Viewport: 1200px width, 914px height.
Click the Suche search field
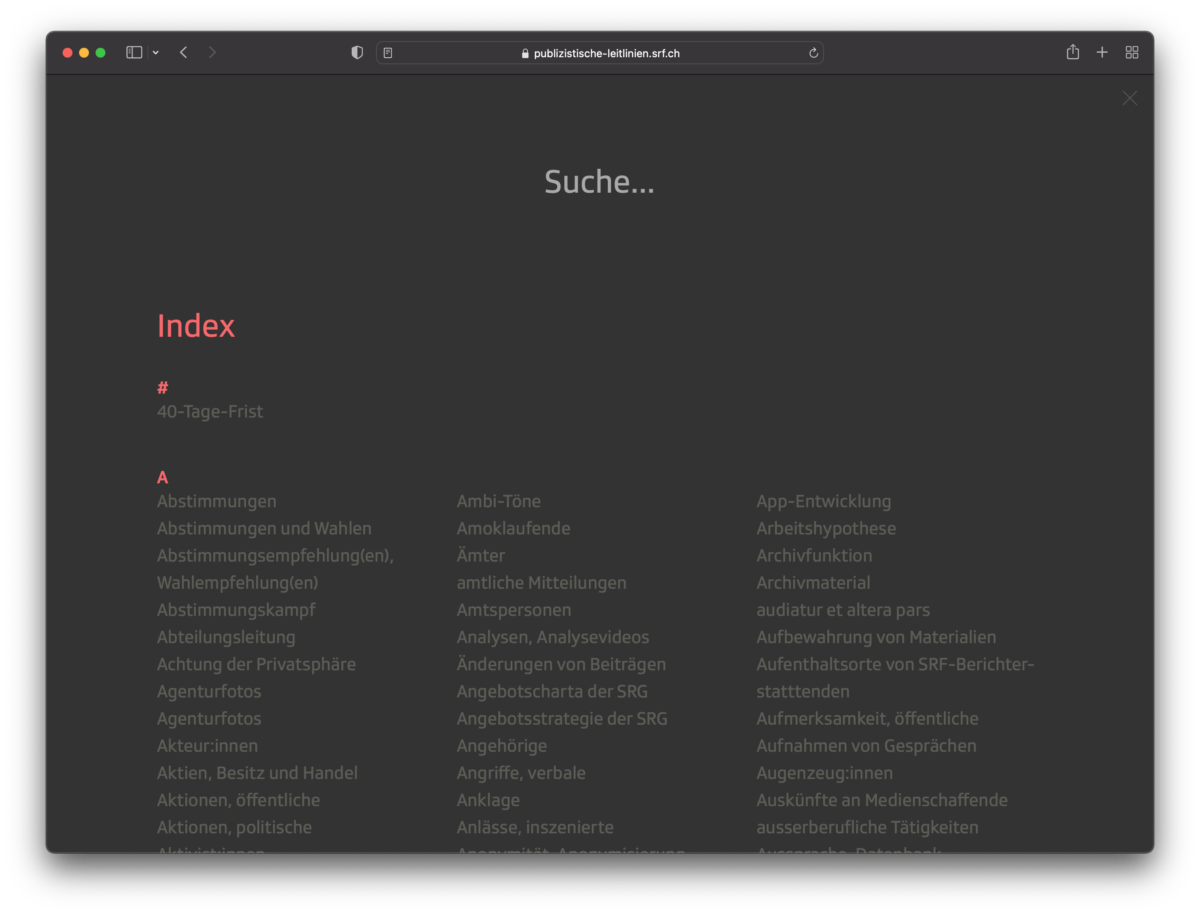(x=599, y=182)
